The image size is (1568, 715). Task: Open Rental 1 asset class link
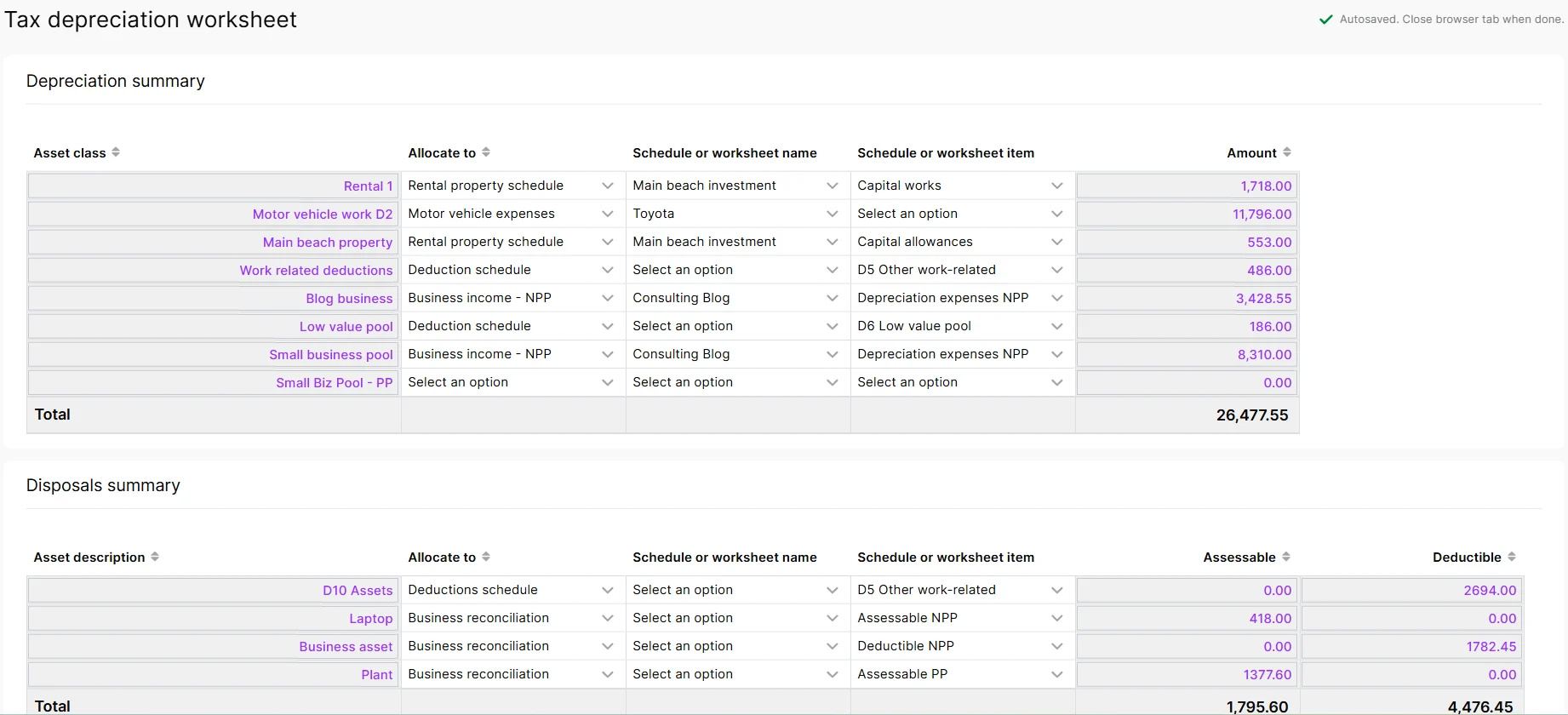tap(368, 186)
